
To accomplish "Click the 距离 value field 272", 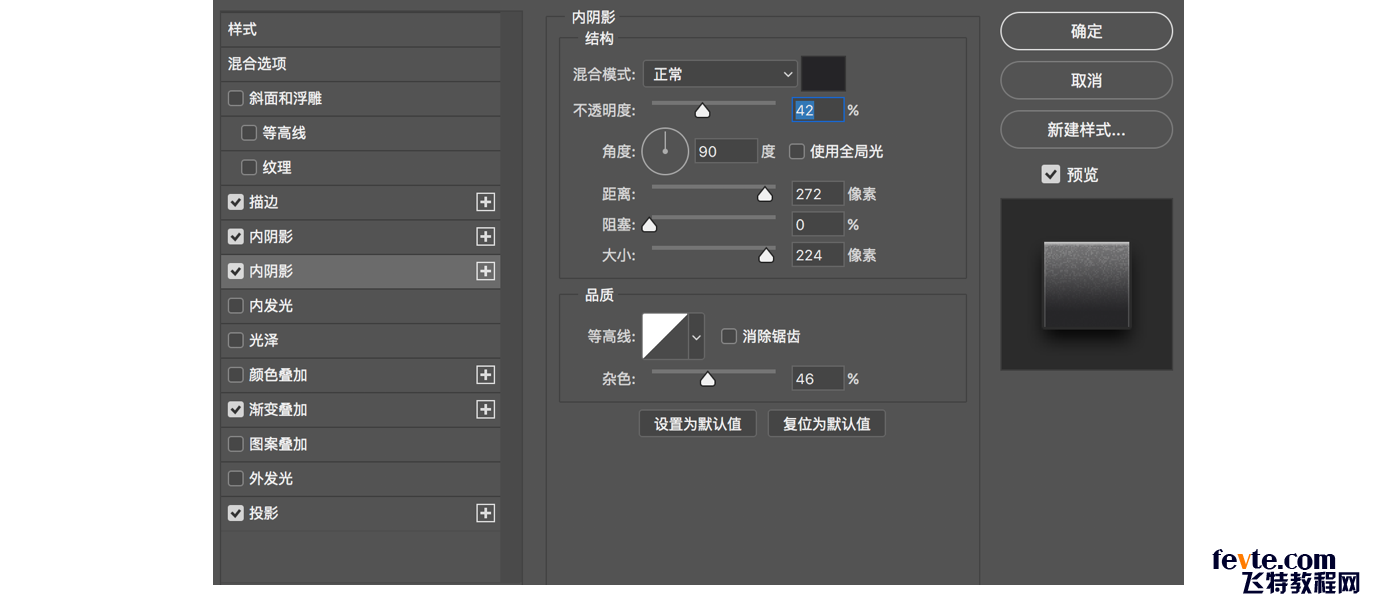I will [818, 194].
